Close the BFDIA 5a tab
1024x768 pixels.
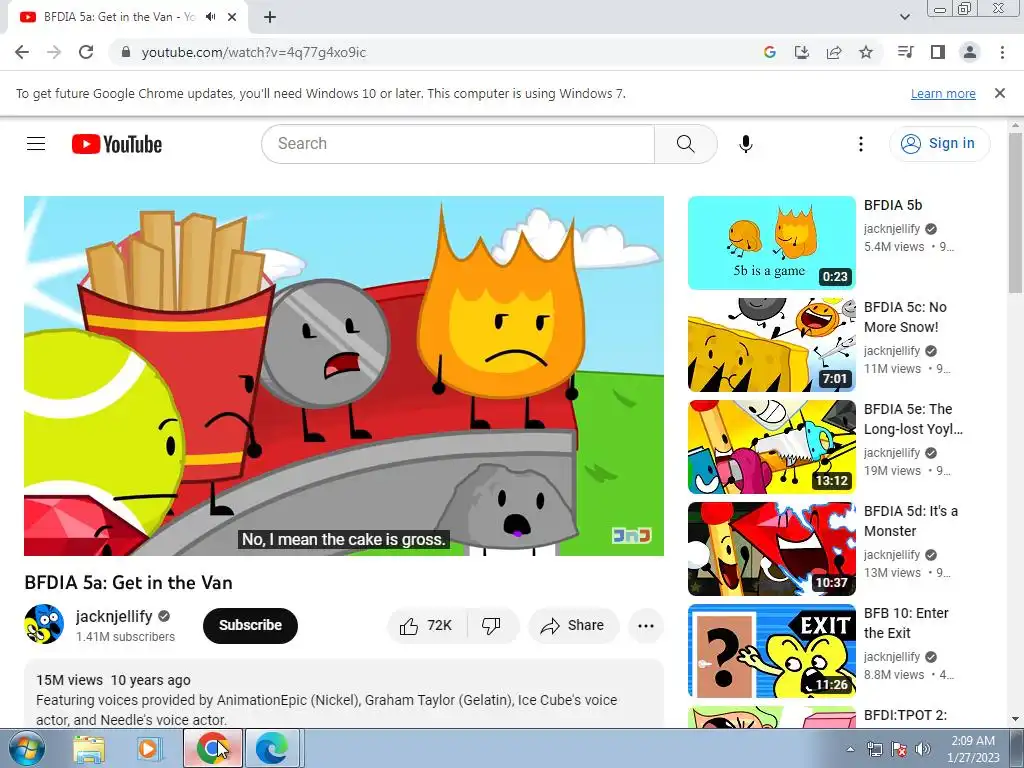[x=232, y=17]
